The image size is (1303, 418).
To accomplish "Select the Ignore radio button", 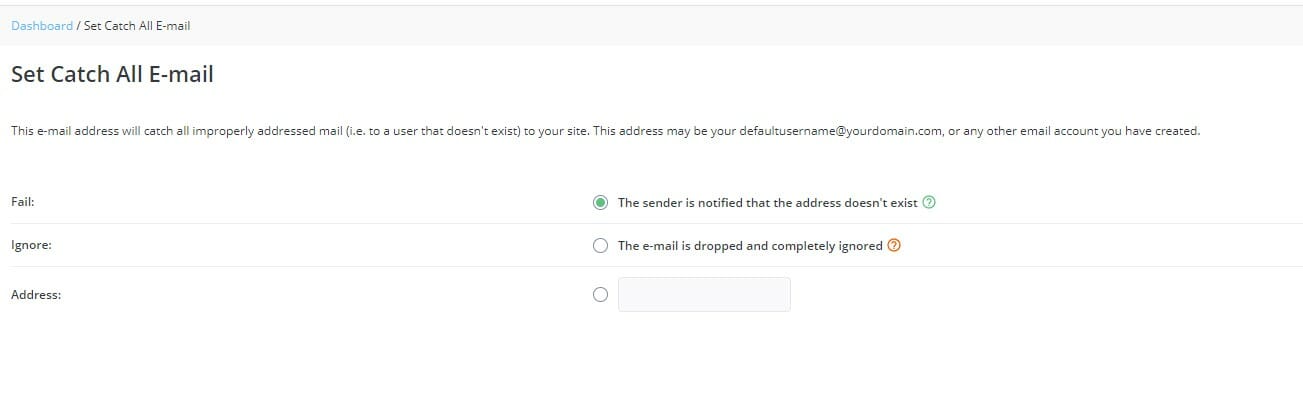I will 600,245.
